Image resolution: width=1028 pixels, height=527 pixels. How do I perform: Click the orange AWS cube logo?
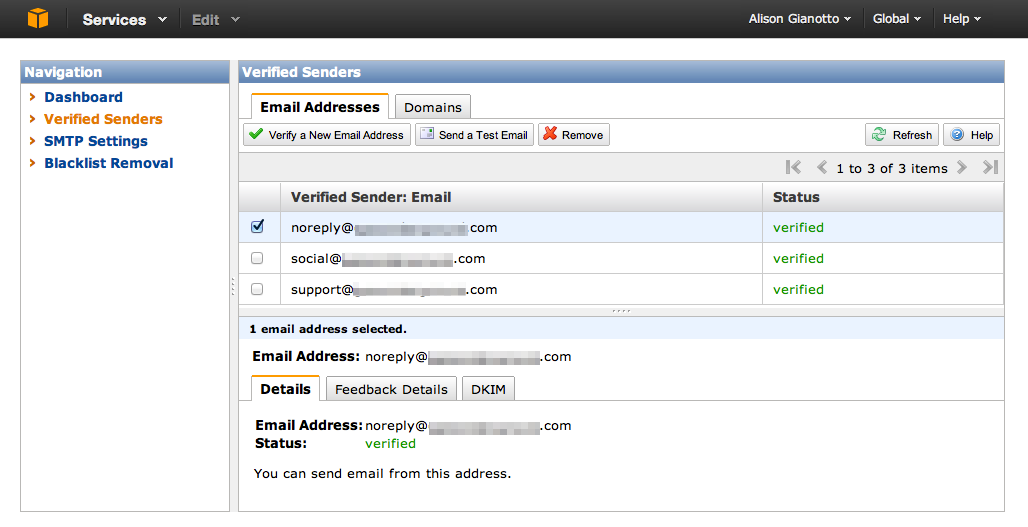click(x=37, y=18)
